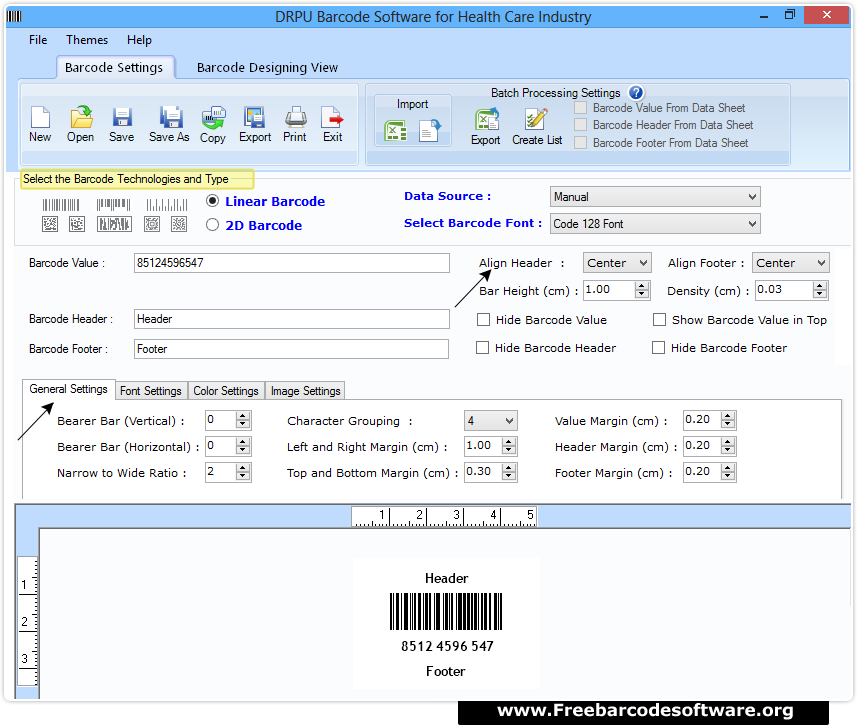
Task: Click the application barcode icon in title bar
Action: (14, 16)
